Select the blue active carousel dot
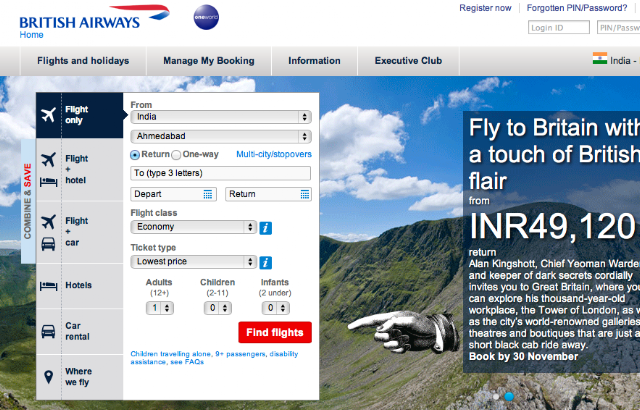The image size is (640, 410). pos(509,396)
